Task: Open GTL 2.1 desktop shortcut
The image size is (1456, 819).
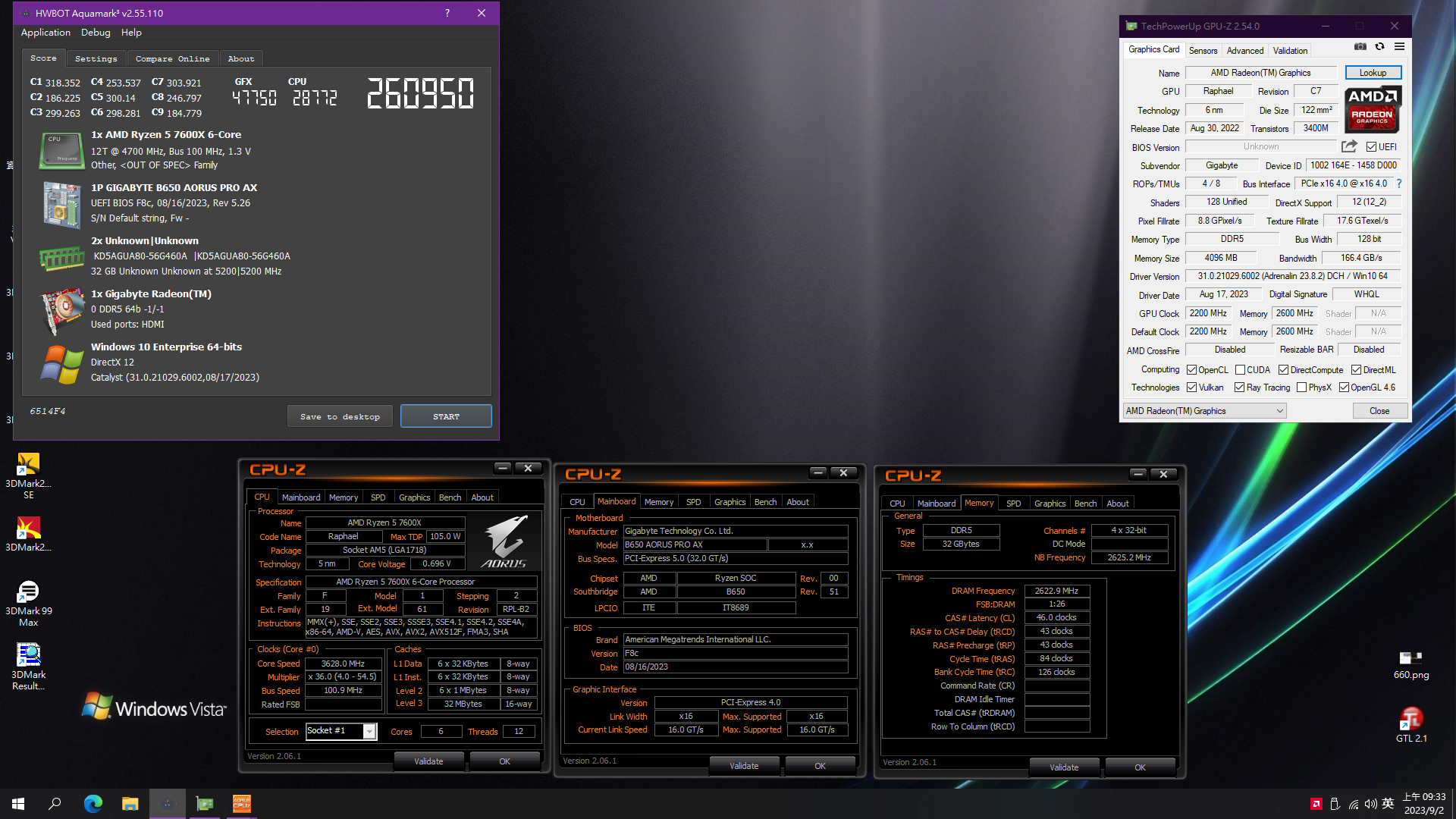Action: pos(1410,726)
